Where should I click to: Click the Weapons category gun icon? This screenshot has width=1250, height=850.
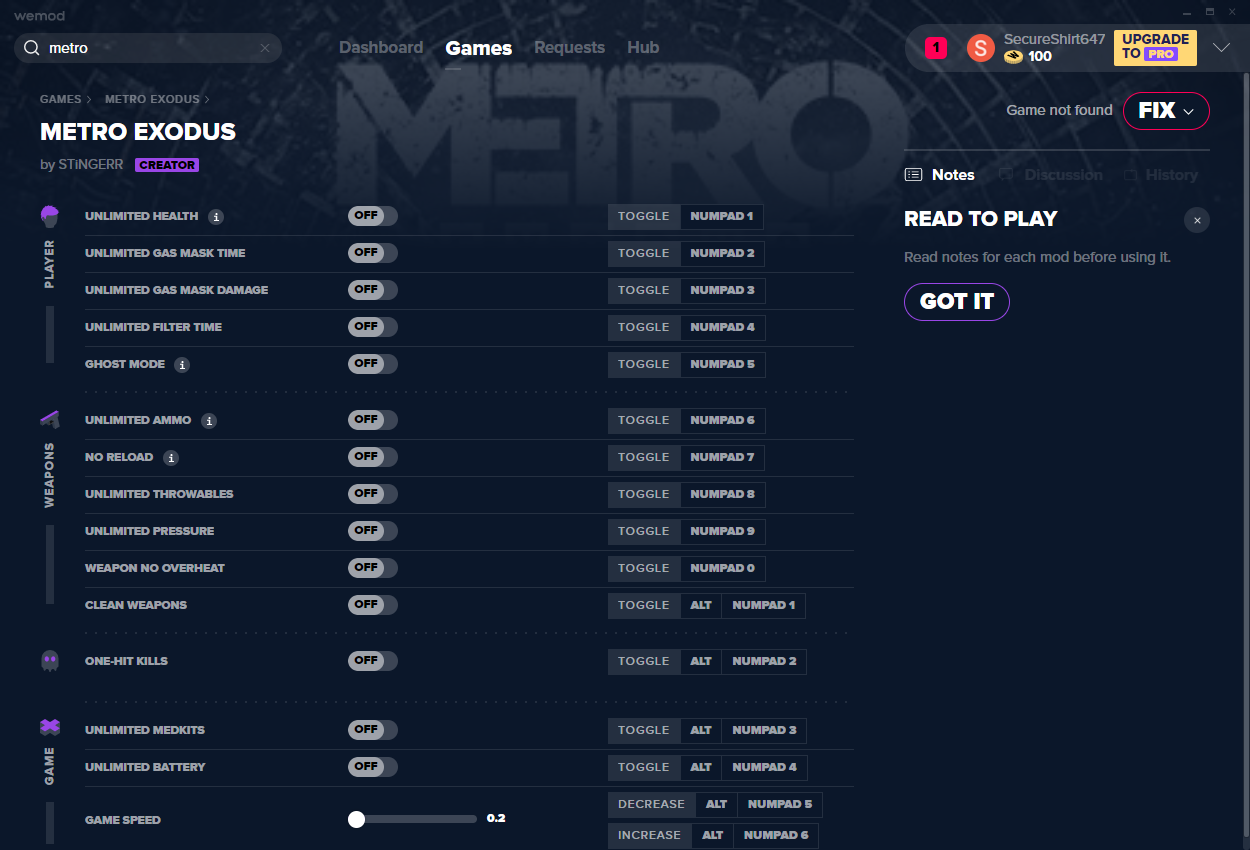coord(50,419)
